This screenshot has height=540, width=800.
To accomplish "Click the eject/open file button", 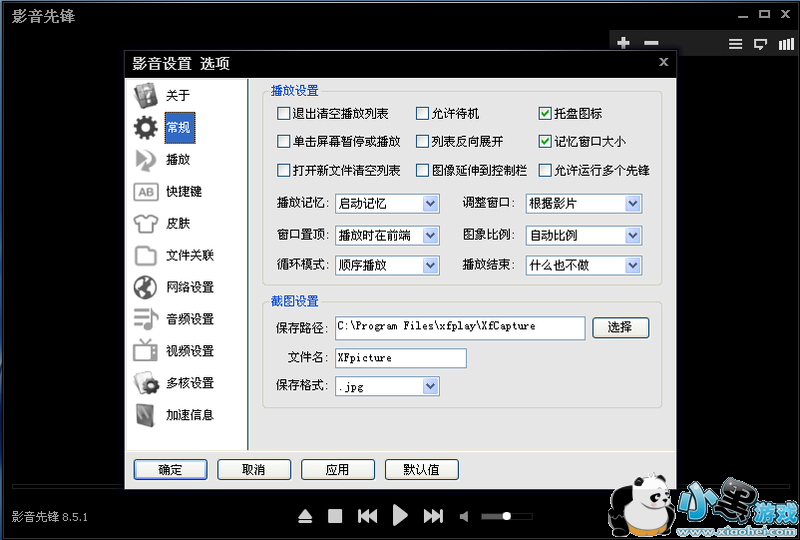I will click(305, 517).
